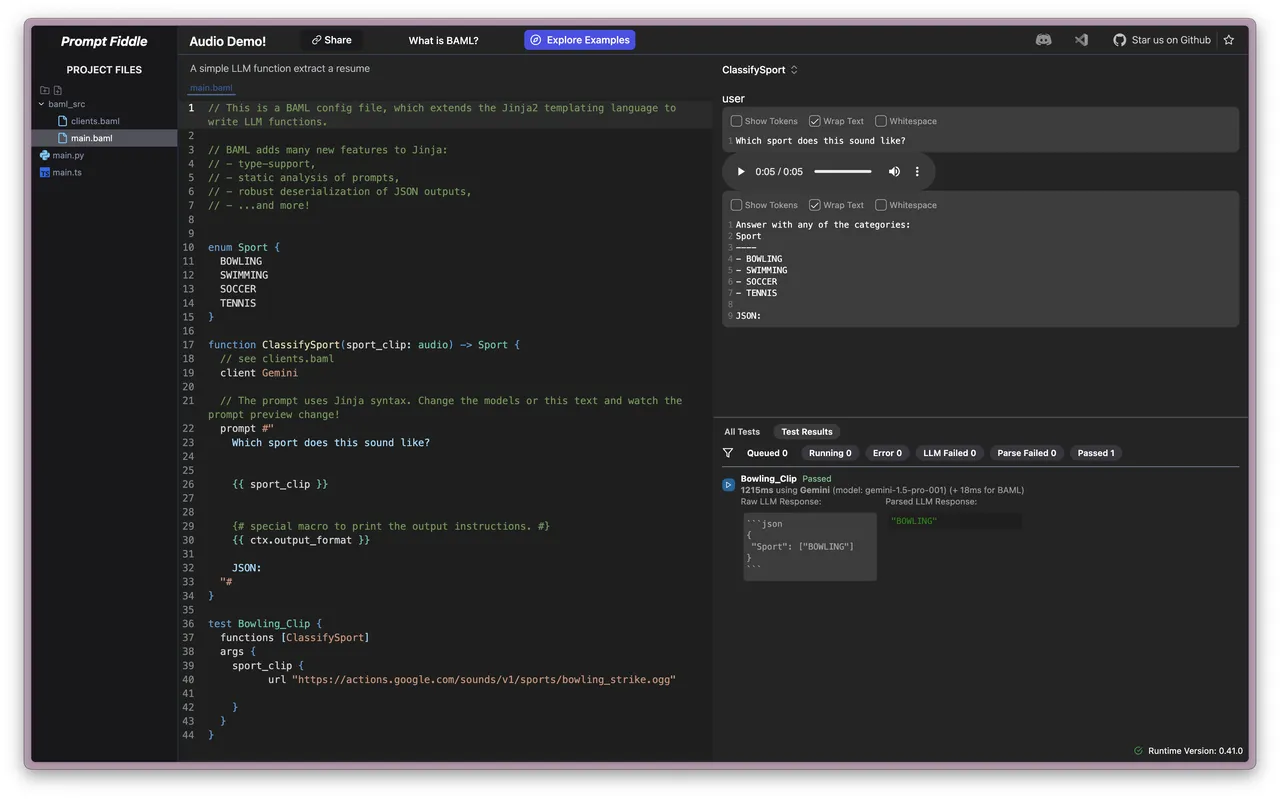Screen dimensions: 1280x799
Task: Enable Whitespace below the audio player
Action: click(881, 205)
